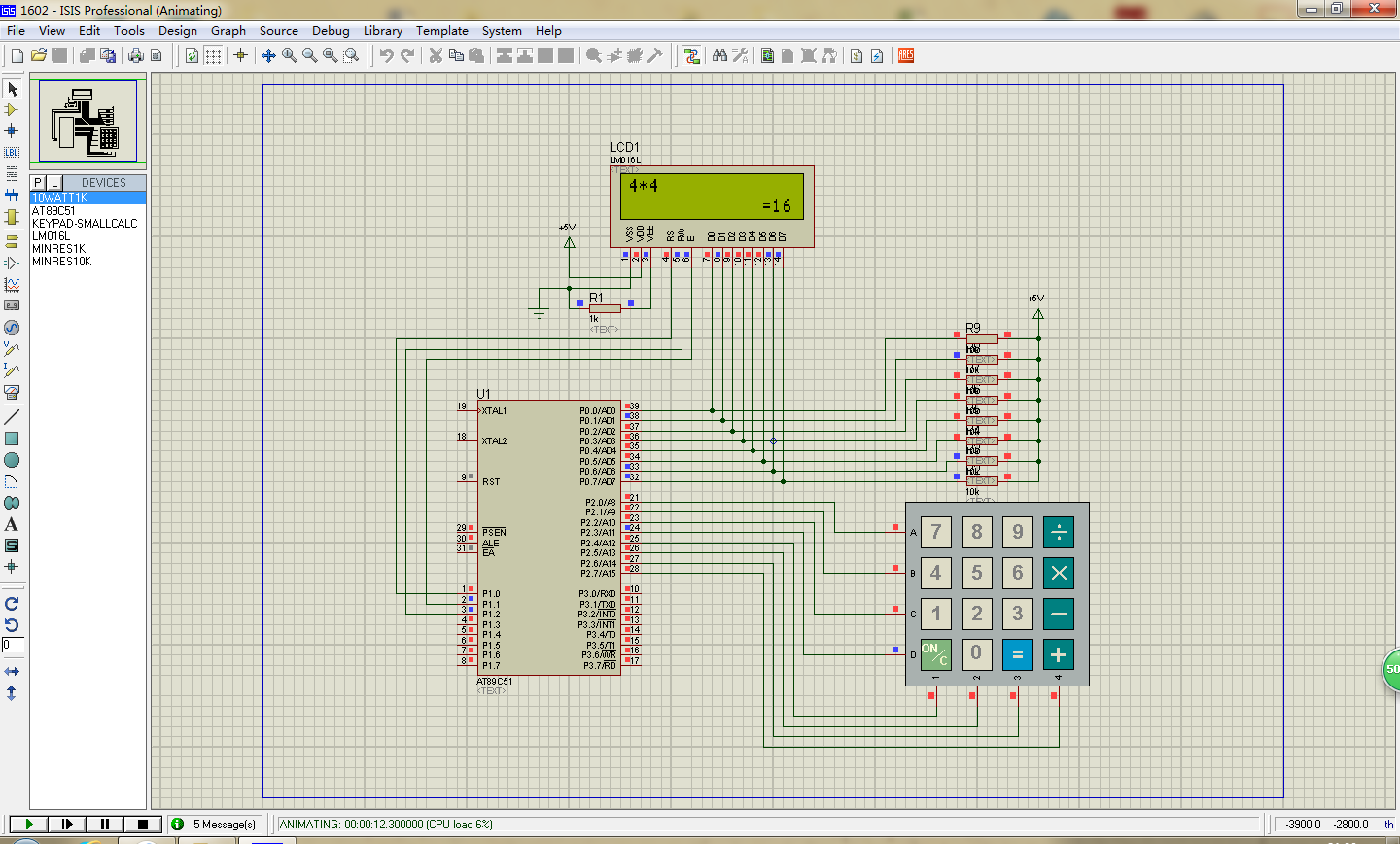The width and height of the screenshot is (1400, 844).
Task: Activate the selection arrow mode
Action: [12, 88]
